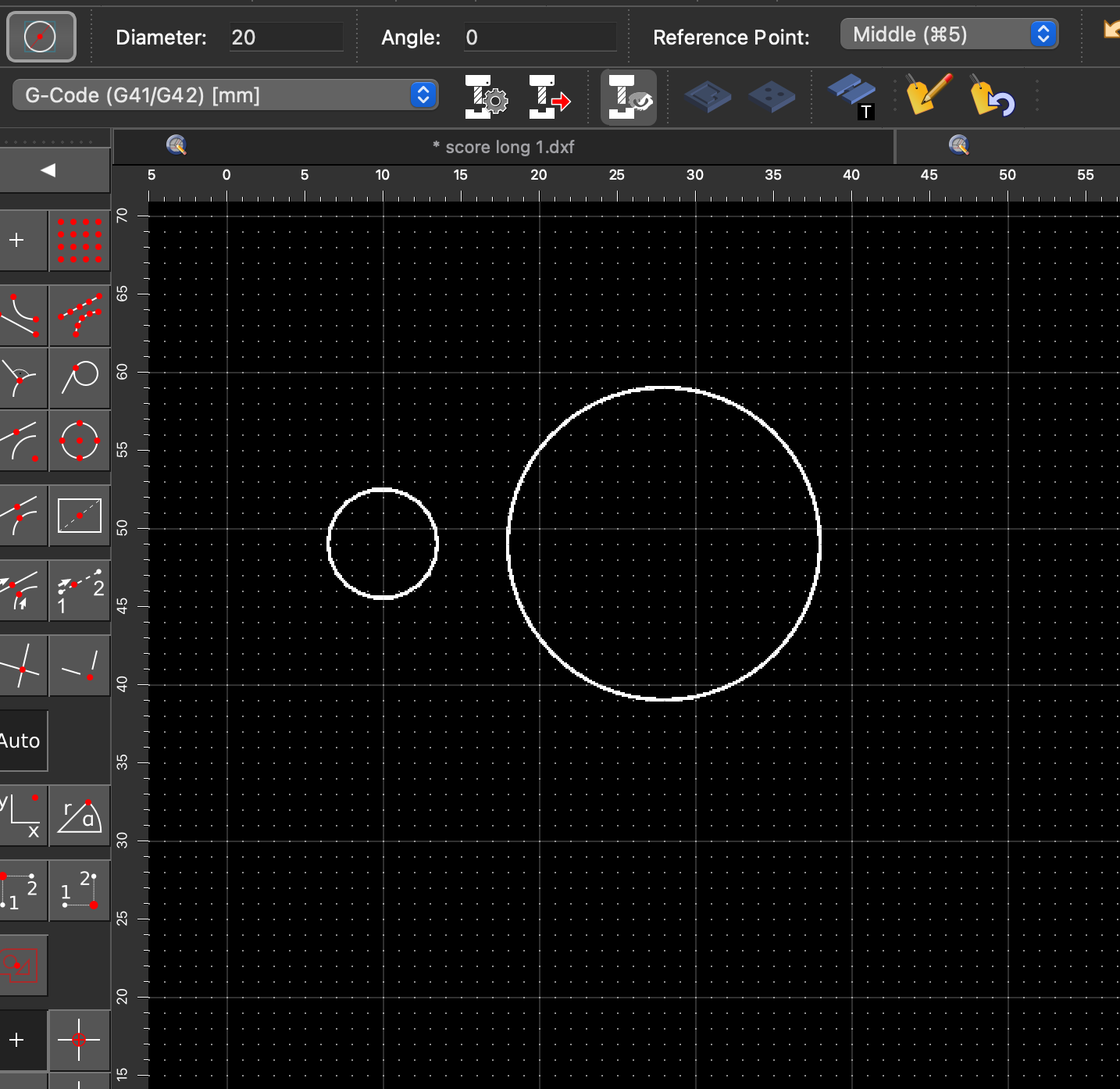Select the circle drawing tool icon

(41, 37)
